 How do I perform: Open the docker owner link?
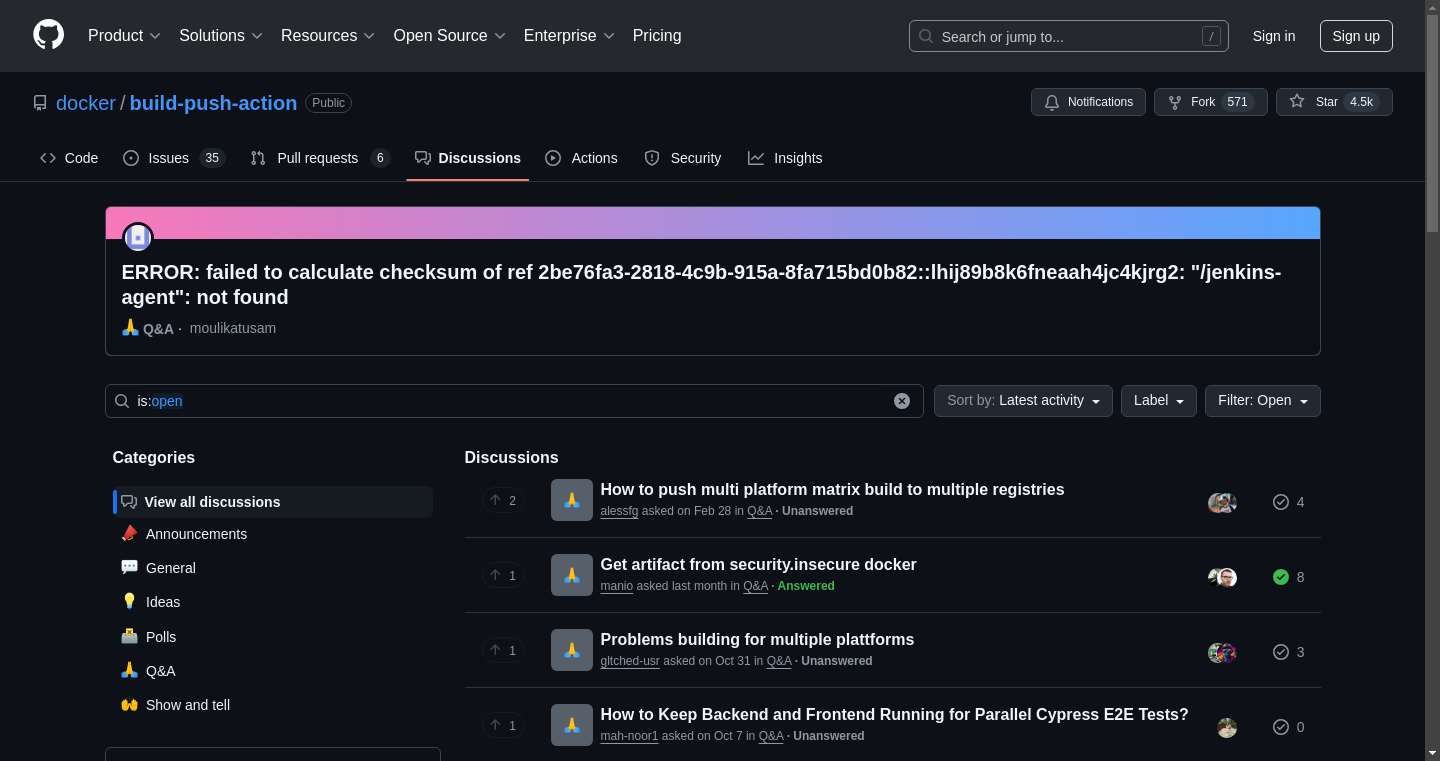click(86, 103)
